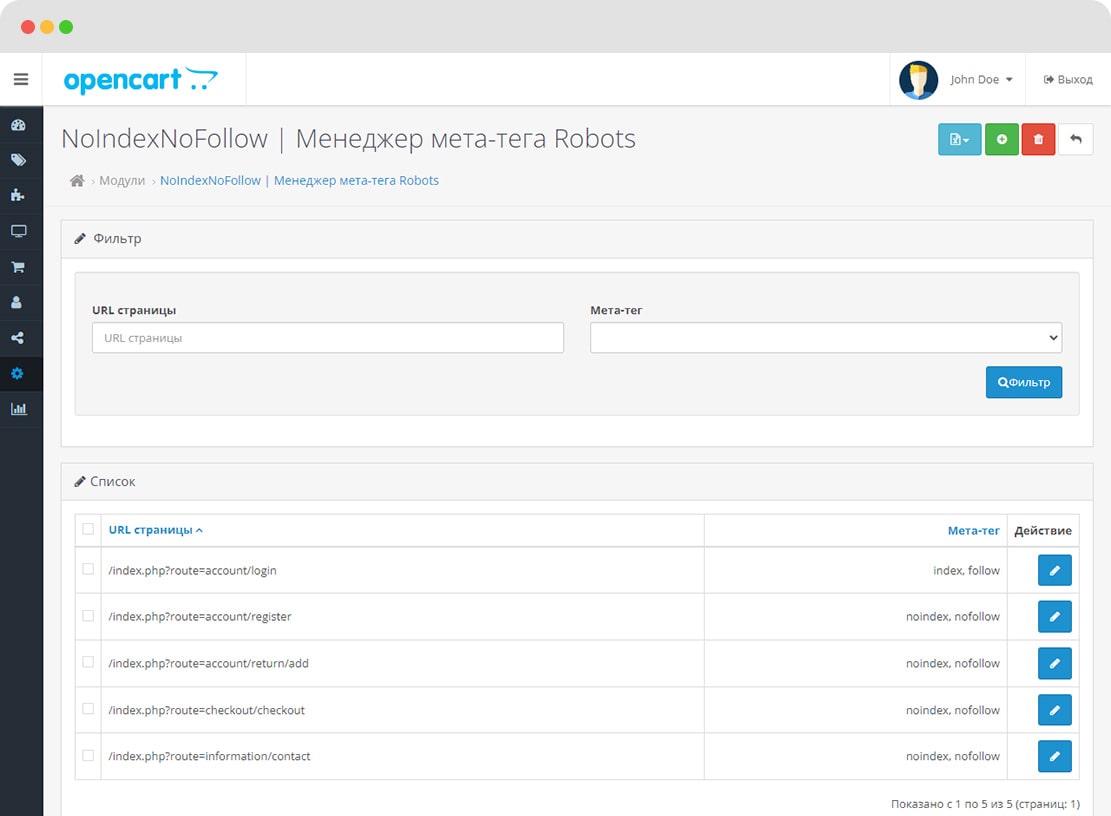Viewport: 1111px width, 816px height.
Task: Open the Модули breadcrumb link
Action: pos(122,181)
